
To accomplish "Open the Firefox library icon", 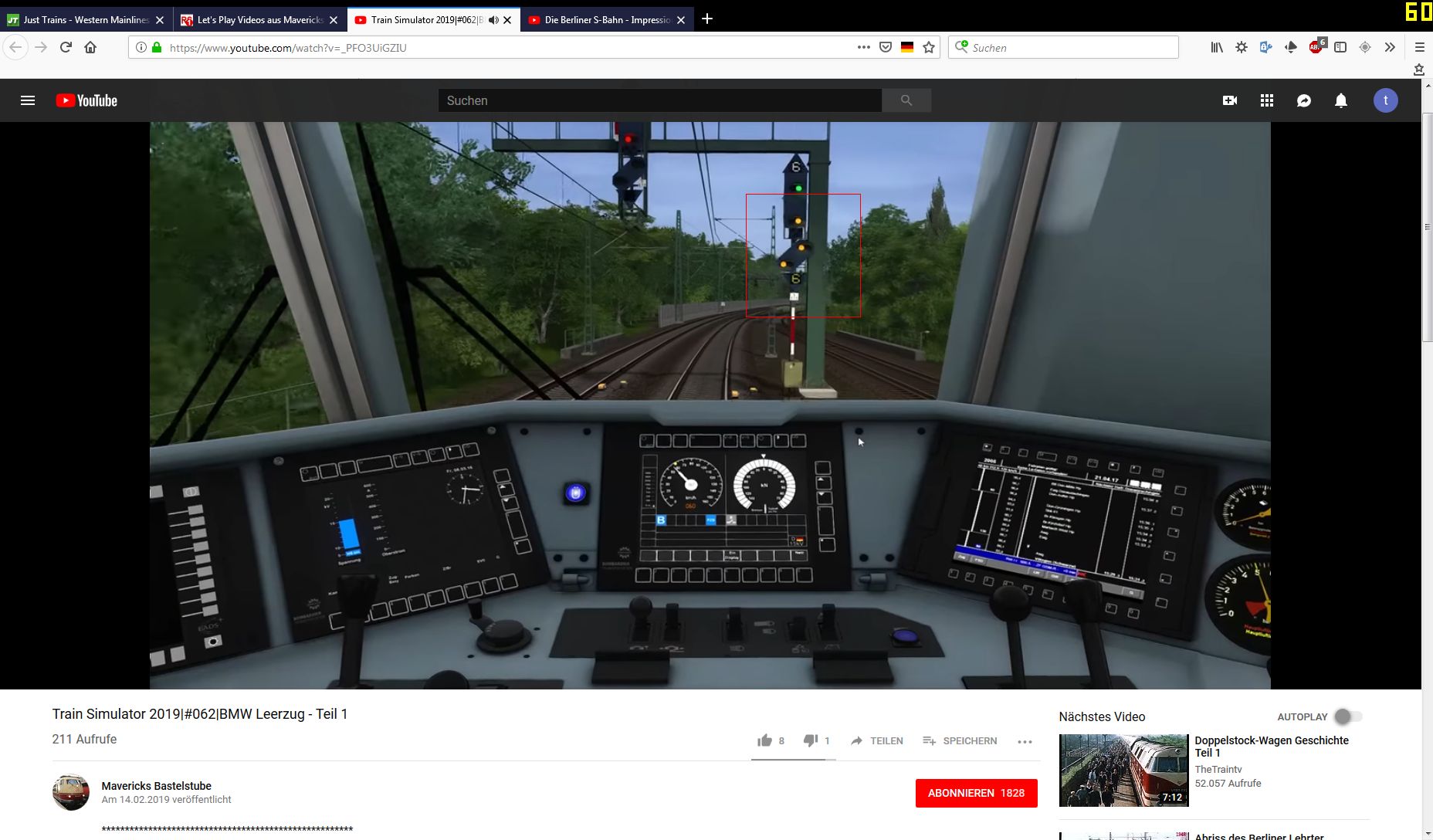I will 1217,47.
